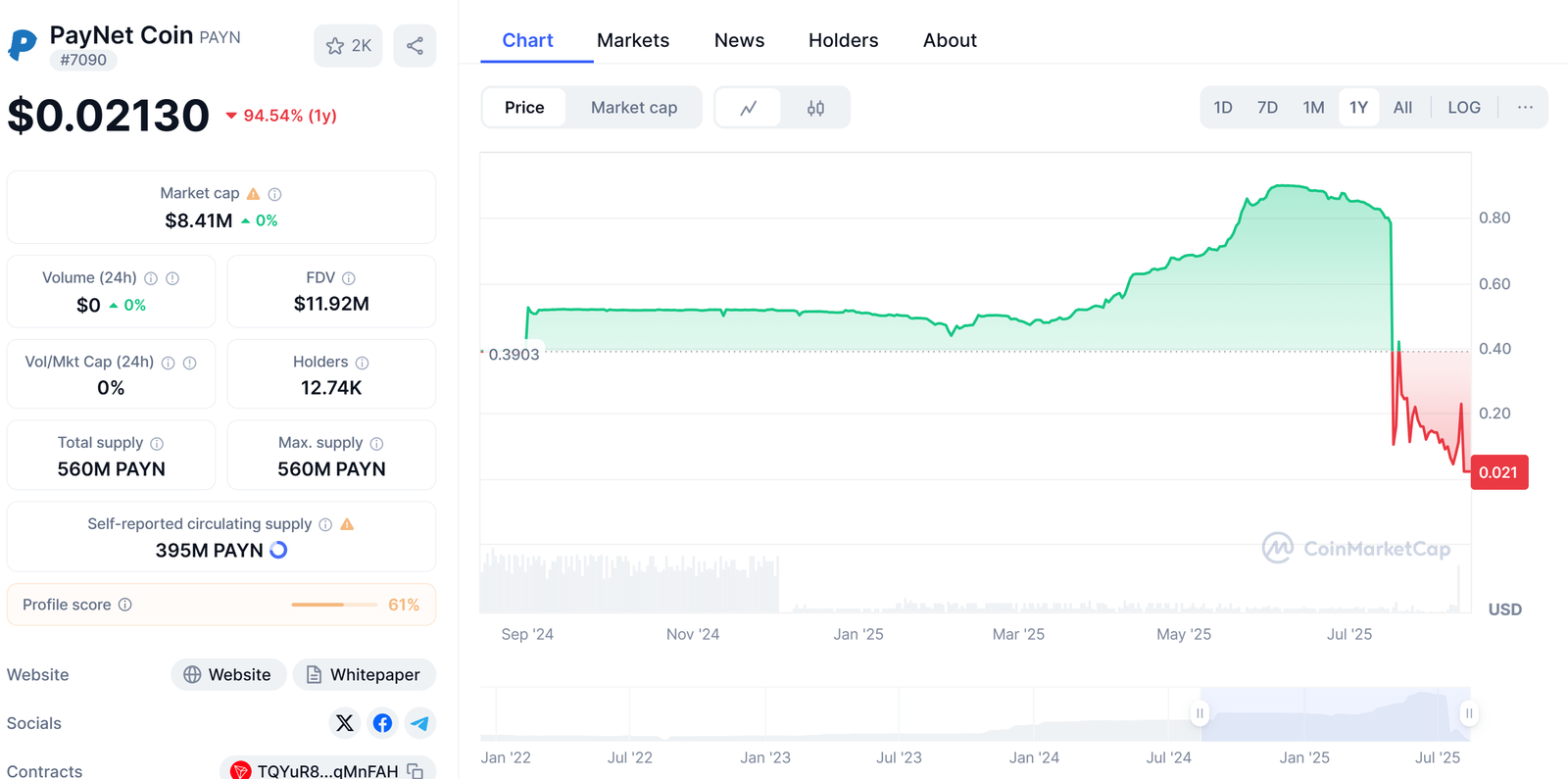Toggle the LOG scale option
Screen dimensions: 1568x779
point(1463,108)
